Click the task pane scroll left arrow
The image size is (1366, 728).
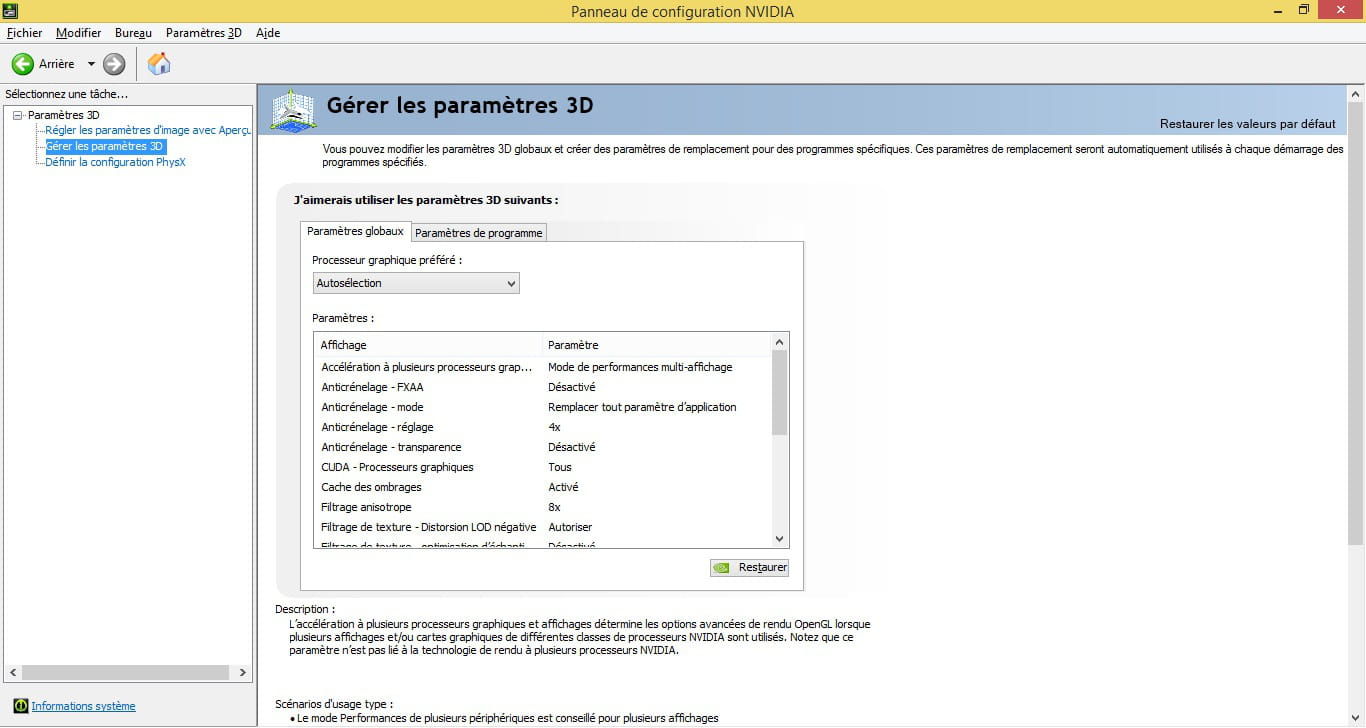coord(12,673)
